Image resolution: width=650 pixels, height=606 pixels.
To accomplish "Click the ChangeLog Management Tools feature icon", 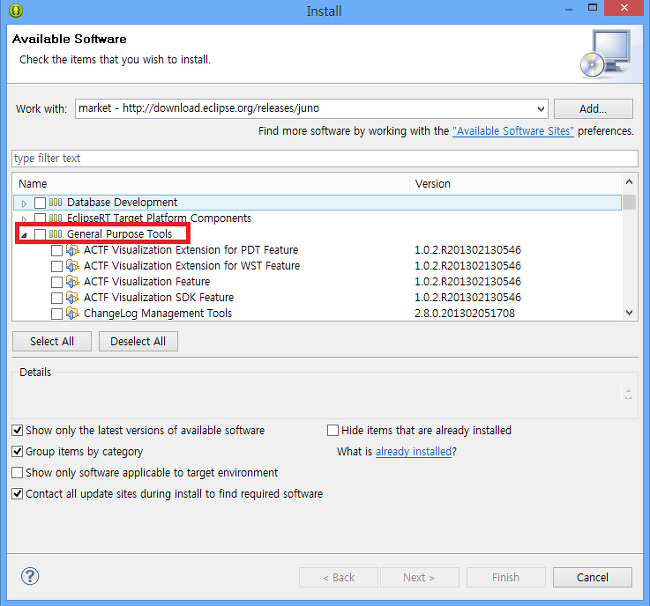I will point(73,313).
